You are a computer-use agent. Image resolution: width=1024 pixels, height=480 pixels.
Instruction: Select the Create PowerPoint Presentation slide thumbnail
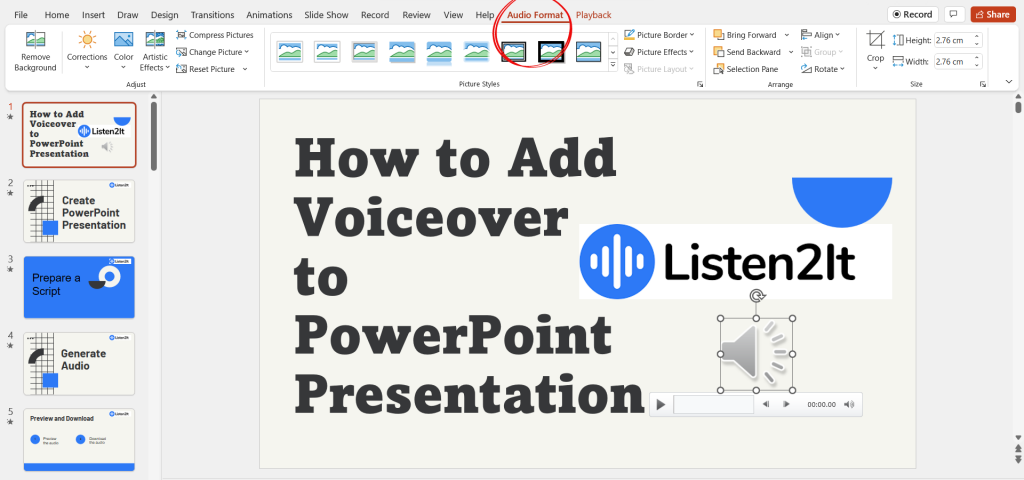(79, 212)
